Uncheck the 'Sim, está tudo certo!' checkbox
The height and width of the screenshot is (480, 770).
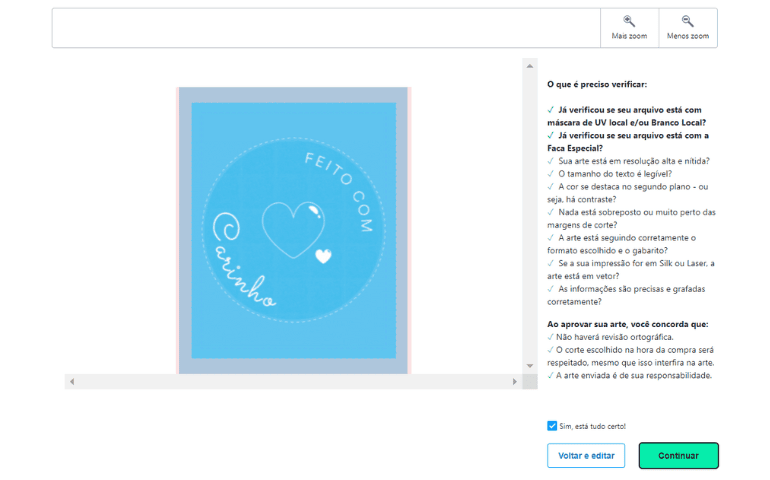pos(552,426)
